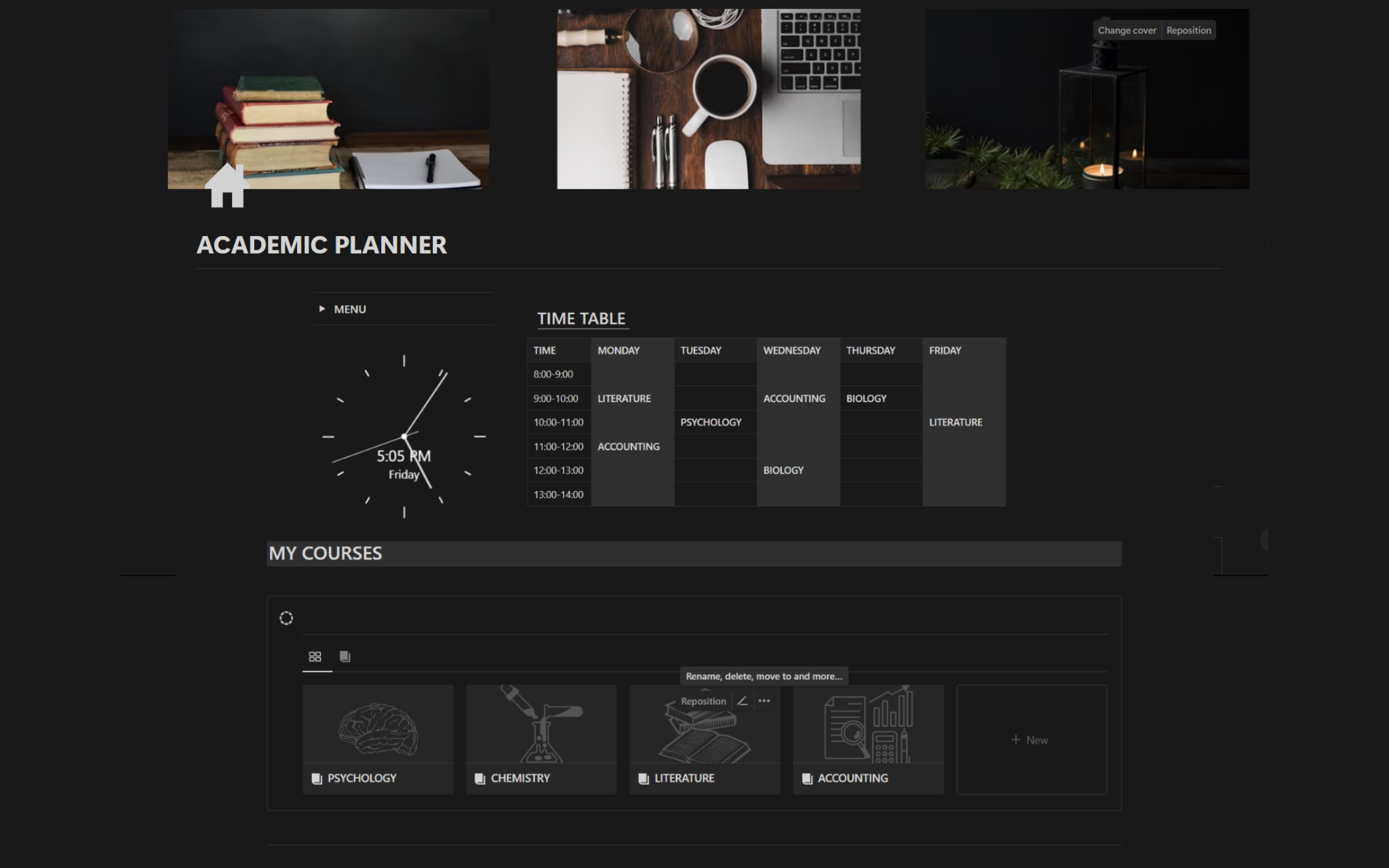Click Reposition on the Literature card
Screen dimensions: 1389x868
pyautogui.click(x=703, y=701)
